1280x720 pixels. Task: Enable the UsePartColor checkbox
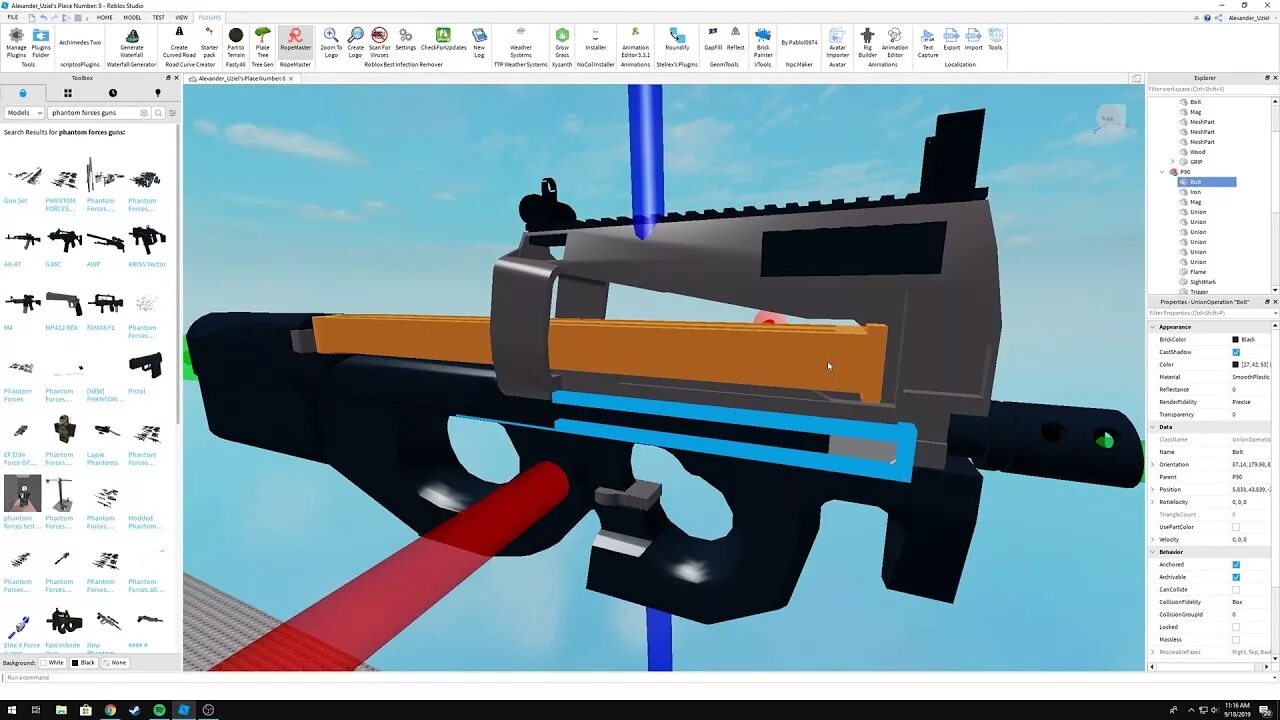tap(1236, 527)
